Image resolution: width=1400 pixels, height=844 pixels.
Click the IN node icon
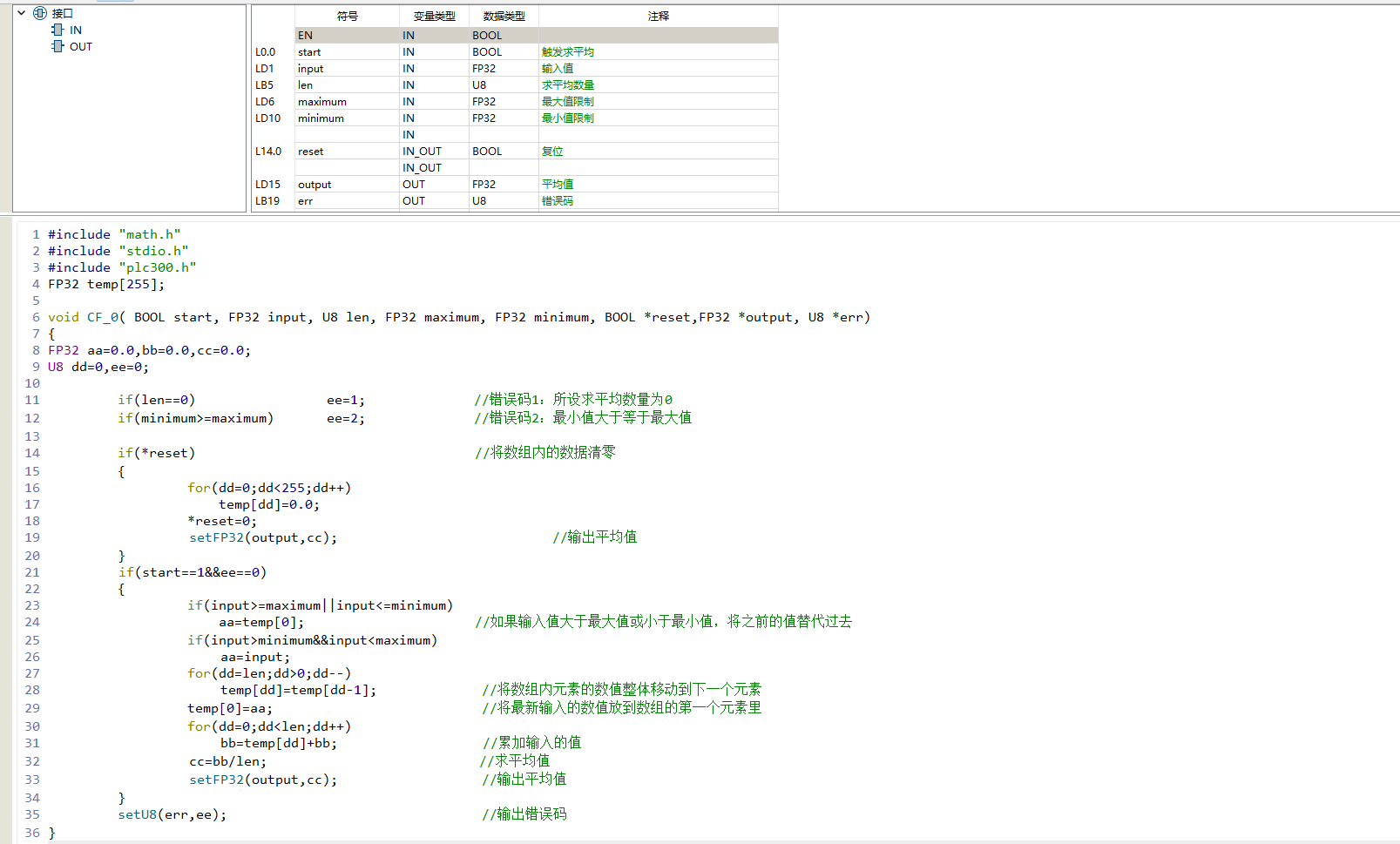57,30
